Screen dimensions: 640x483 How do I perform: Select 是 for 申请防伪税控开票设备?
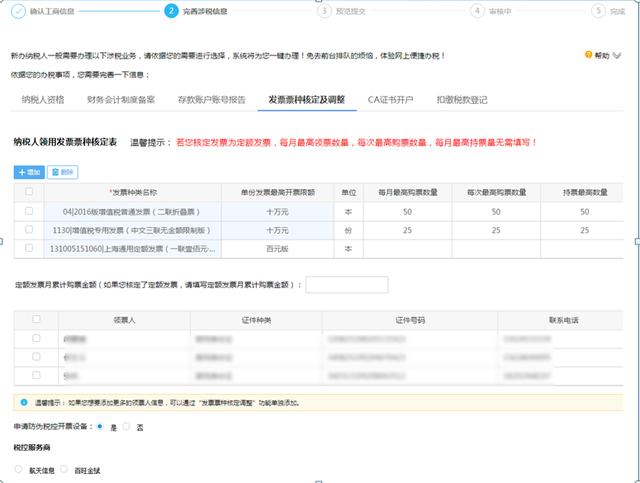pyautogui.click(x=100, y=427)
